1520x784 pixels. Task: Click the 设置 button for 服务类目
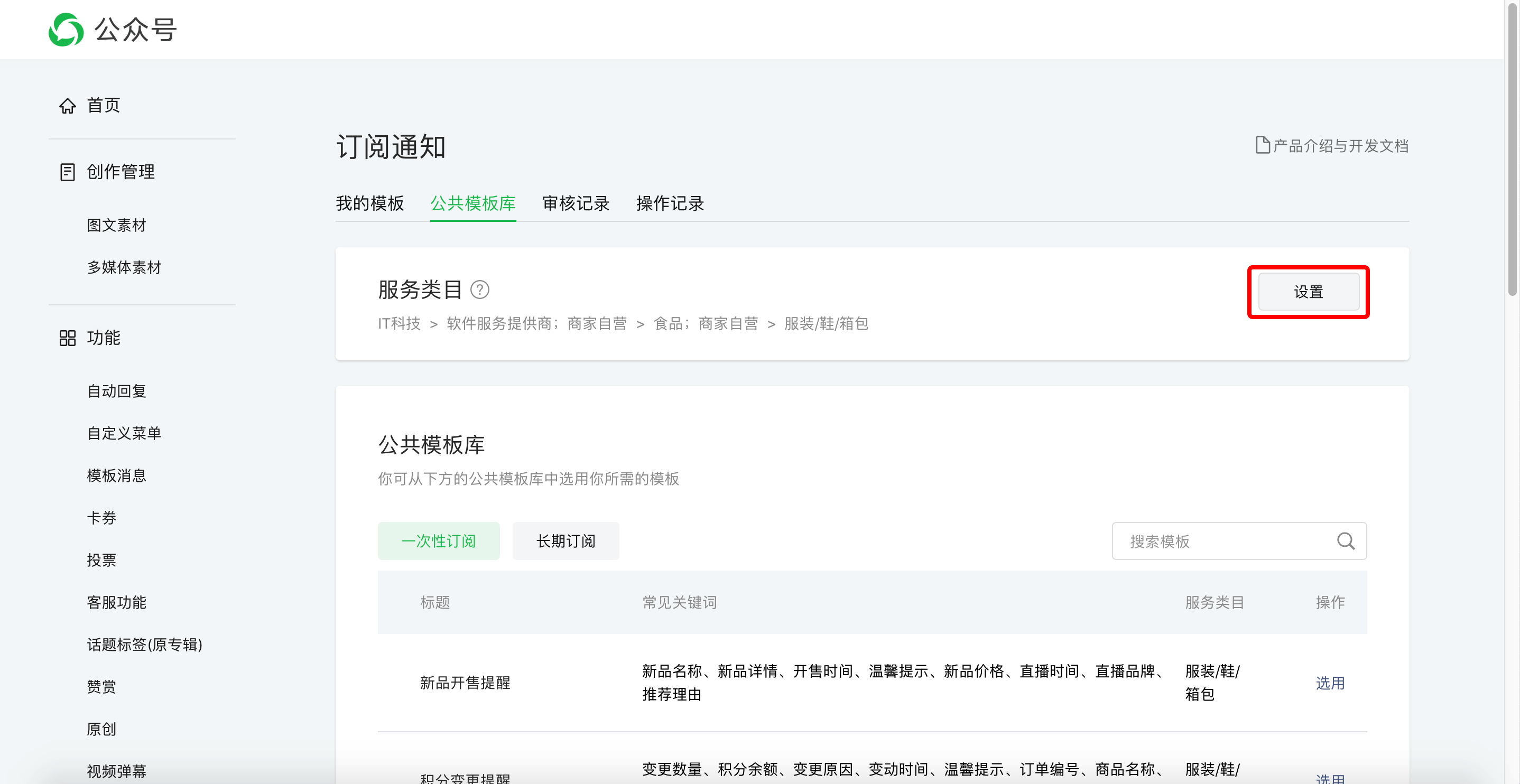(1309, 292)
